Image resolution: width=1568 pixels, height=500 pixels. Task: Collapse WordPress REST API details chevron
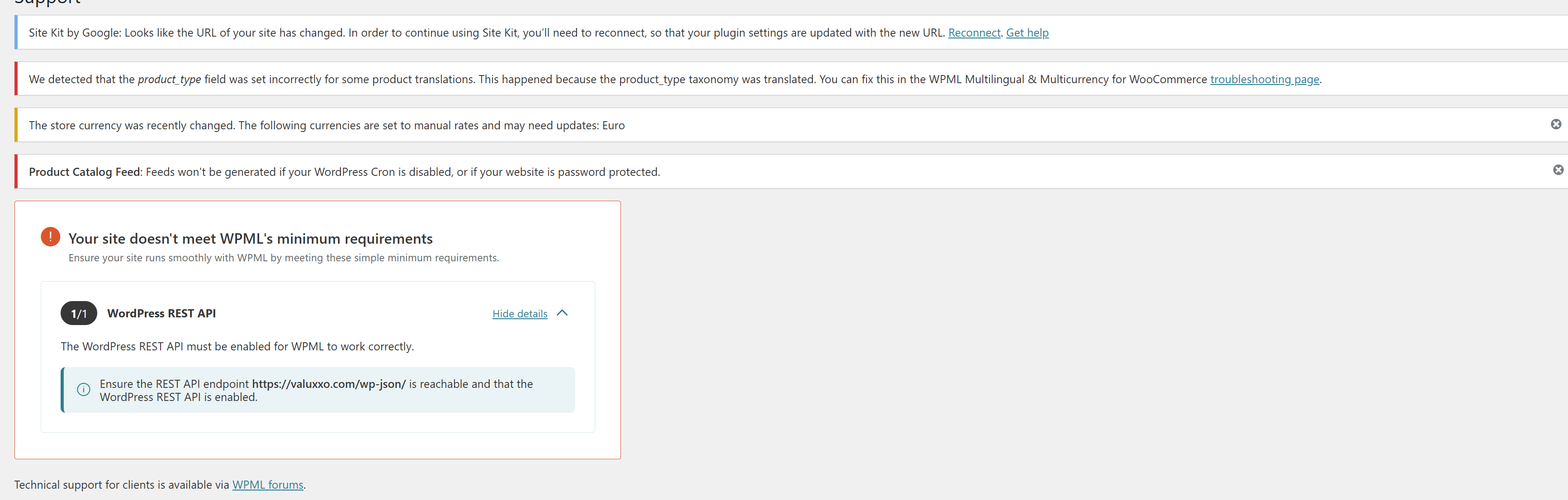pos(563,313)
